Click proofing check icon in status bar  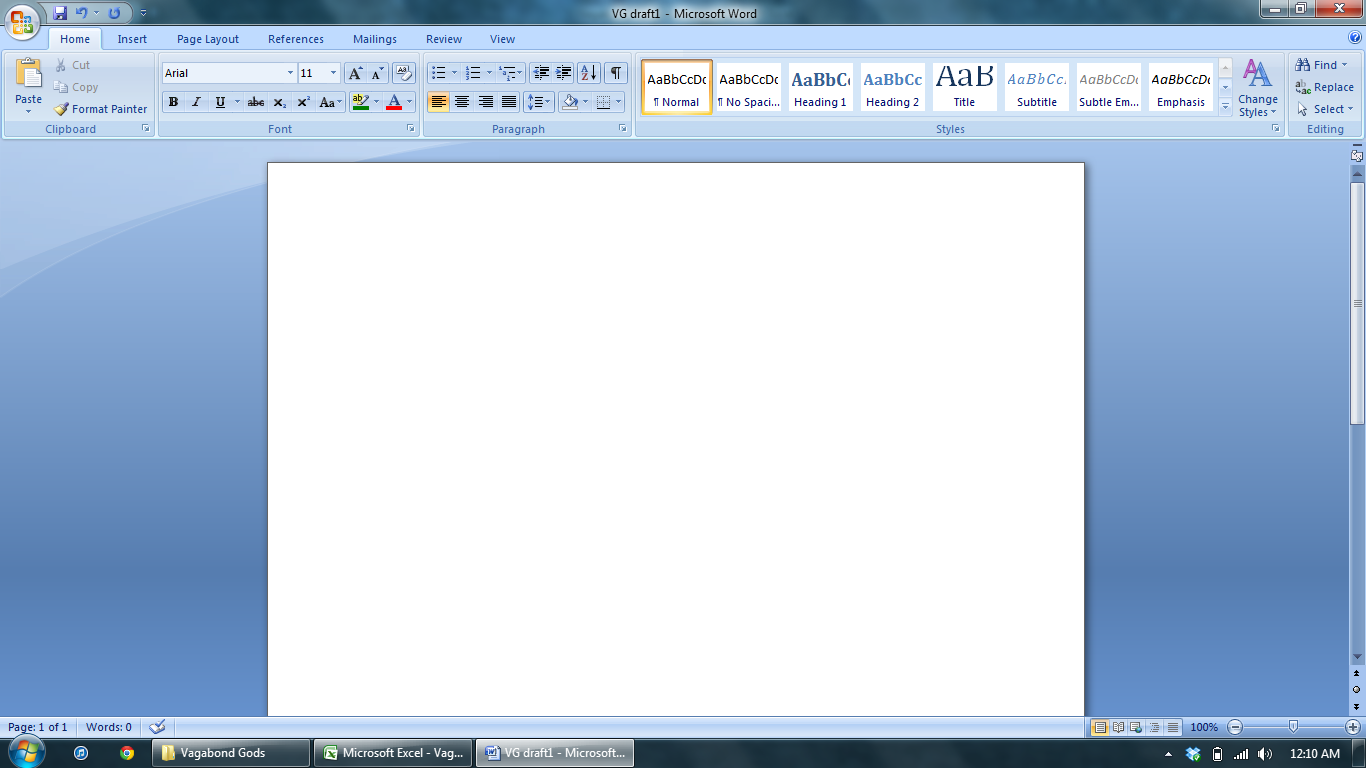[x=157, y=727]
